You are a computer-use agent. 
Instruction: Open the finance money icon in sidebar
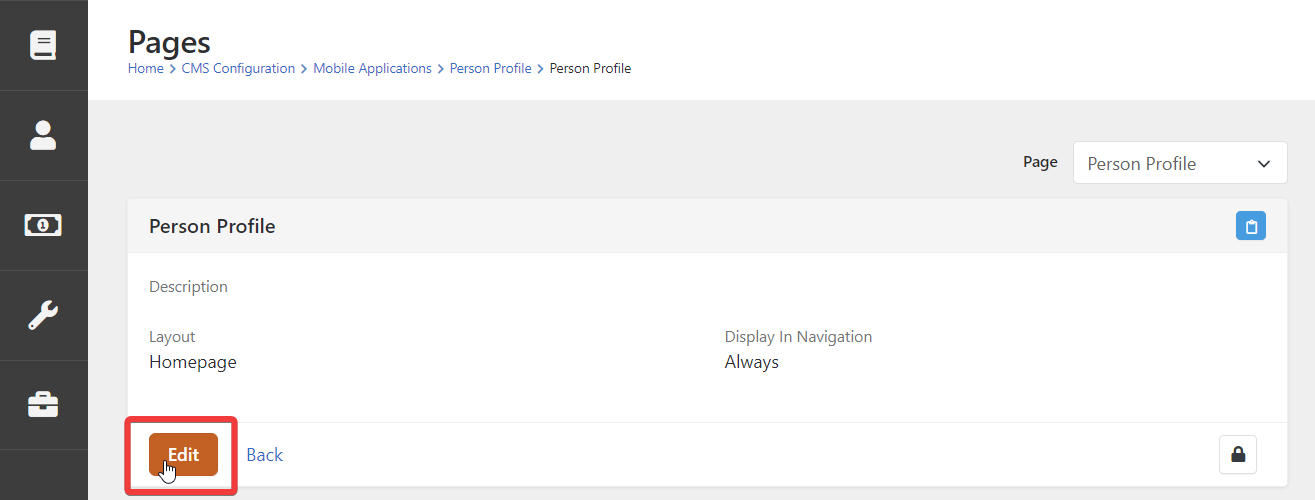point(43,225)
